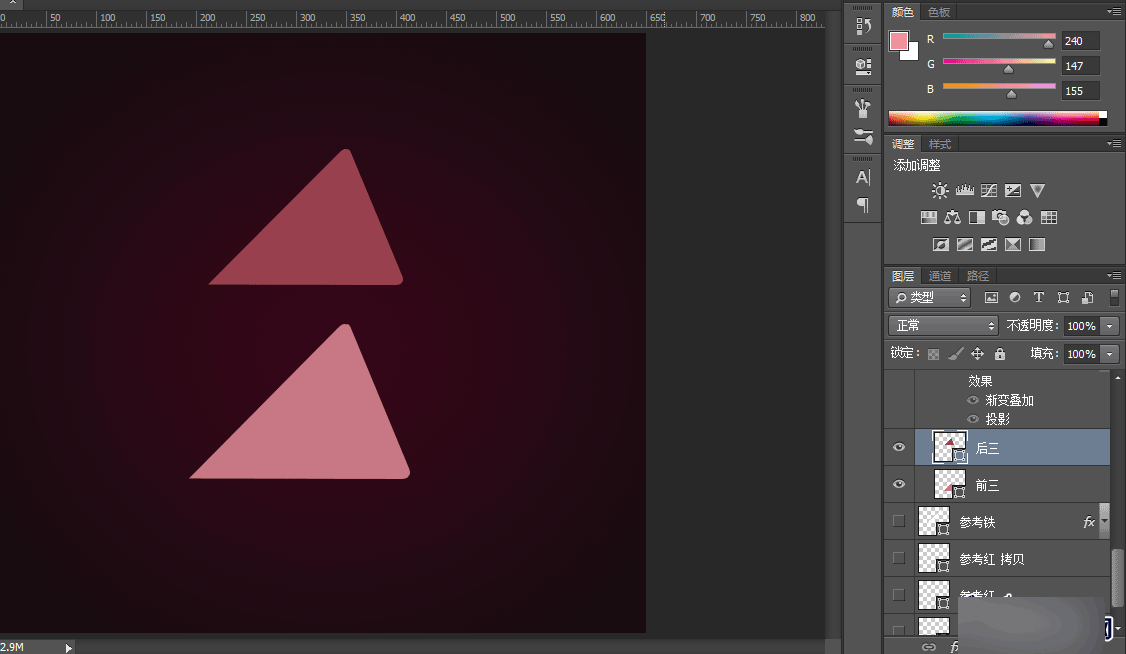This screenshot has width=1126, height=654.
Task: Open the History panel icon
Action: pos(863,27)
